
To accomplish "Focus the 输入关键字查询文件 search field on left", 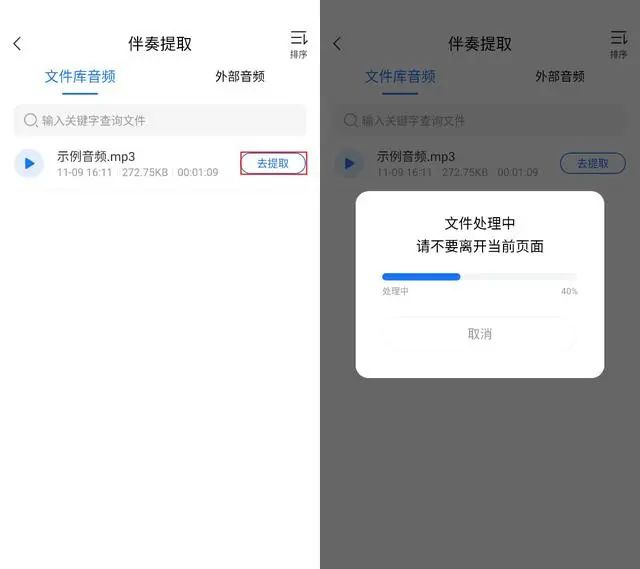I will pos(160,120).
